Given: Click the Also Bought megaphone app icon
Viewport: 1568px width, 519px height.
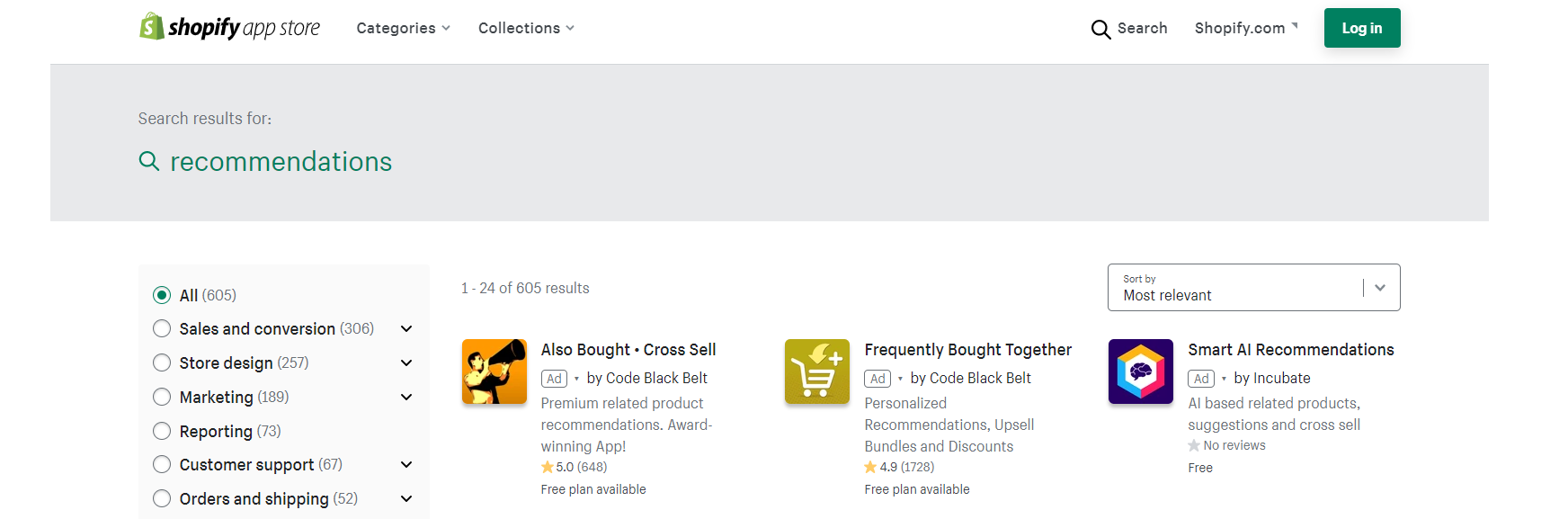Looking at the screenshot, I should 494,371.
